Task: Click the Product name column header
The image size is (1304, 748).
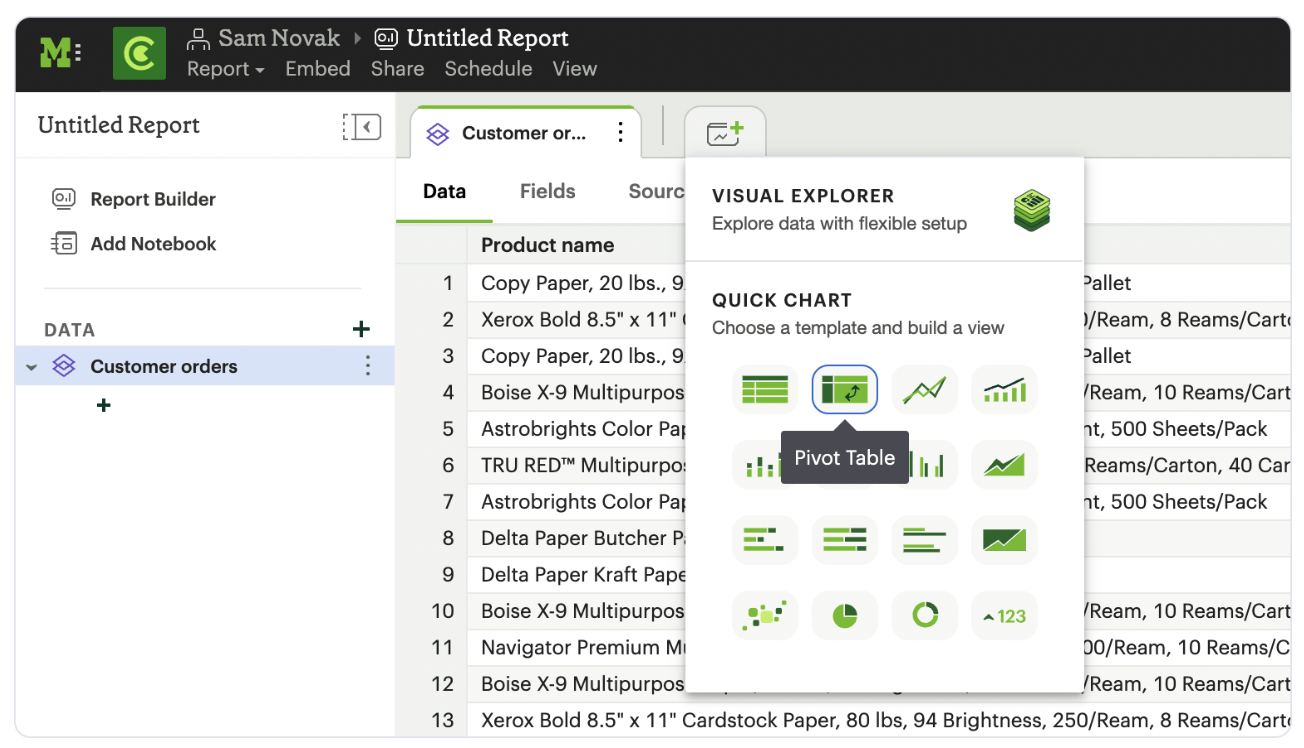Action: point(548,245)
